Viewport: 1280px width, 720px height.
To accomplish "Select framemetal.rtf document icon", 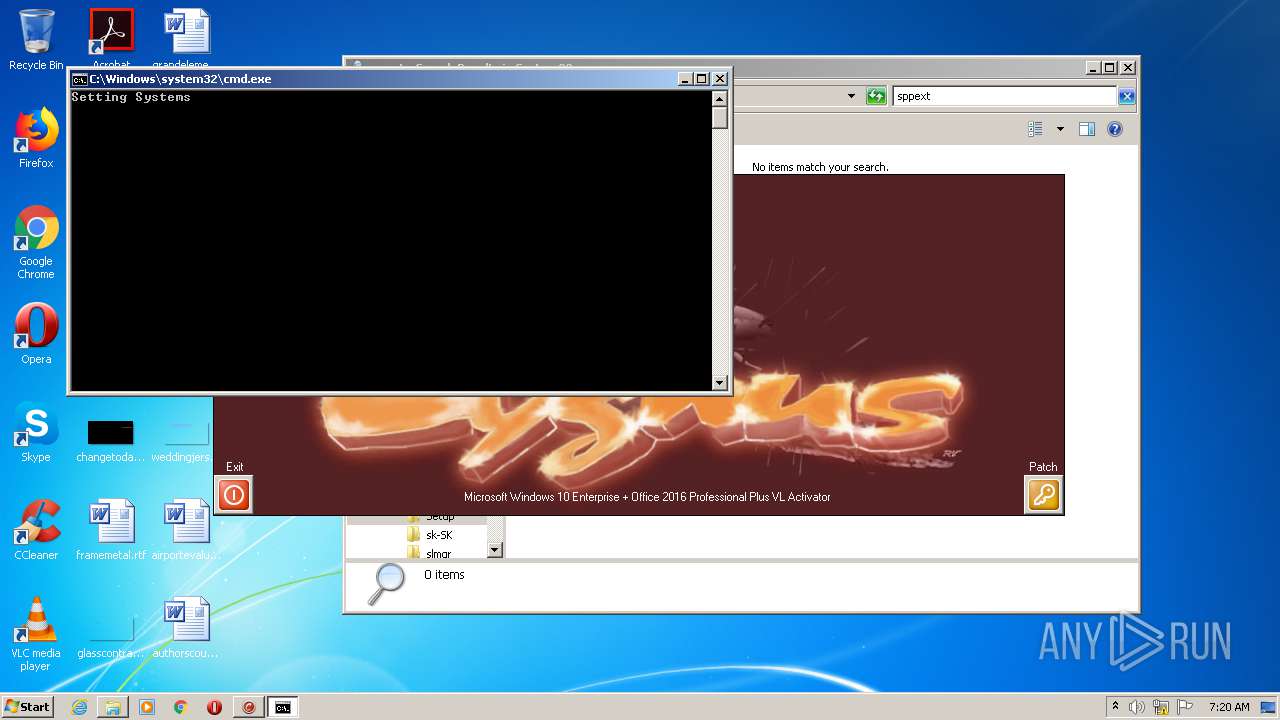I will pyautogui.click(x=111, y=530).
